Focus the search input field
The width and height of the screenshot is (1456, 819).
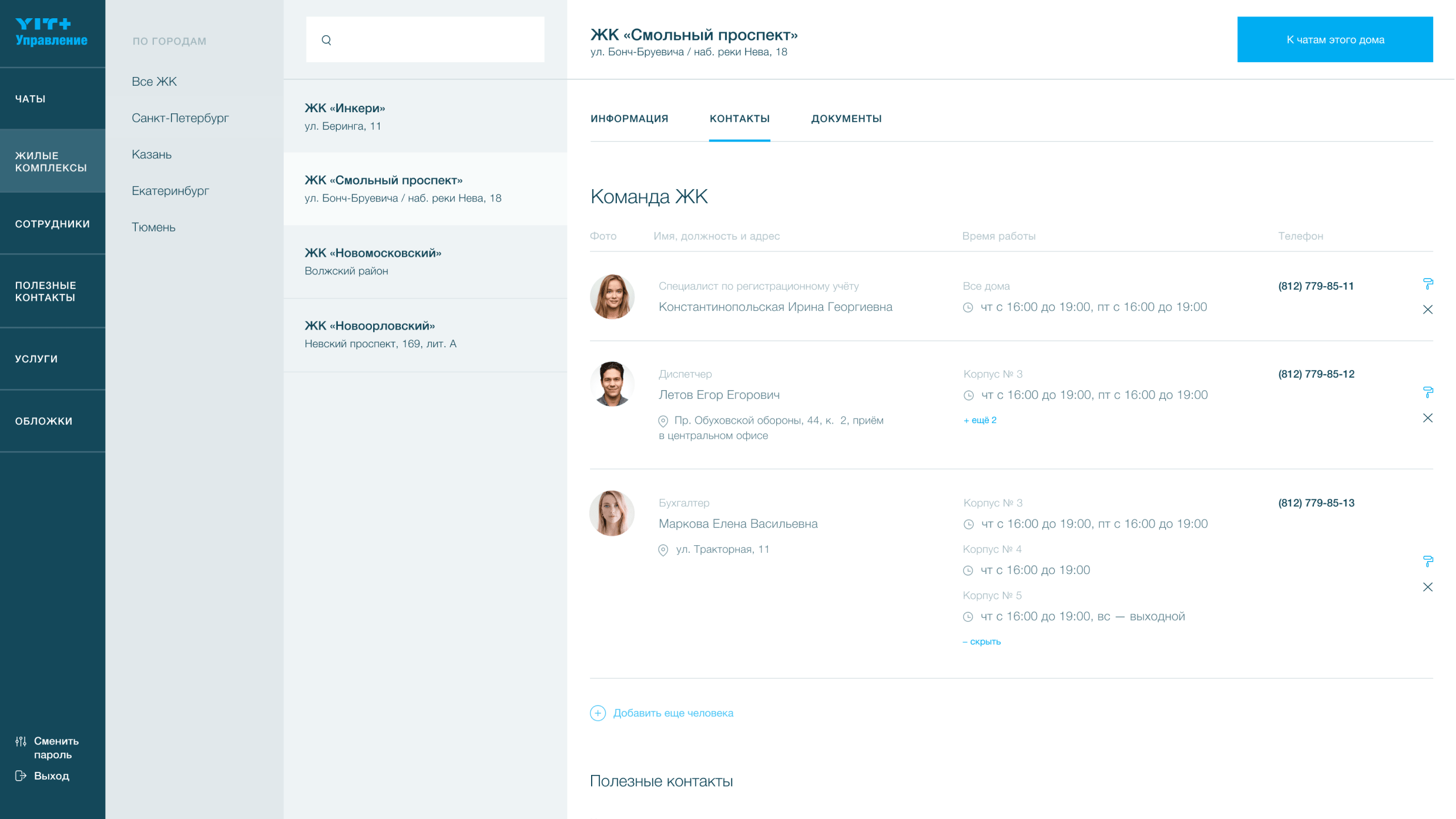tap(425, 39)
